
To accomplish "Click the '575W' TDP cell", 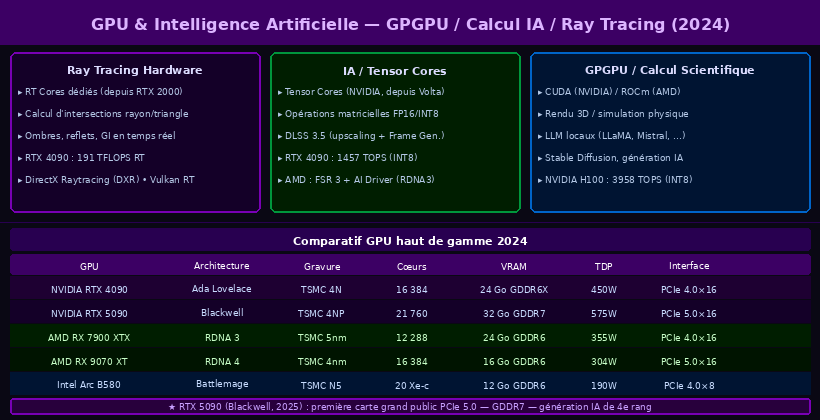I will [604, 314].
